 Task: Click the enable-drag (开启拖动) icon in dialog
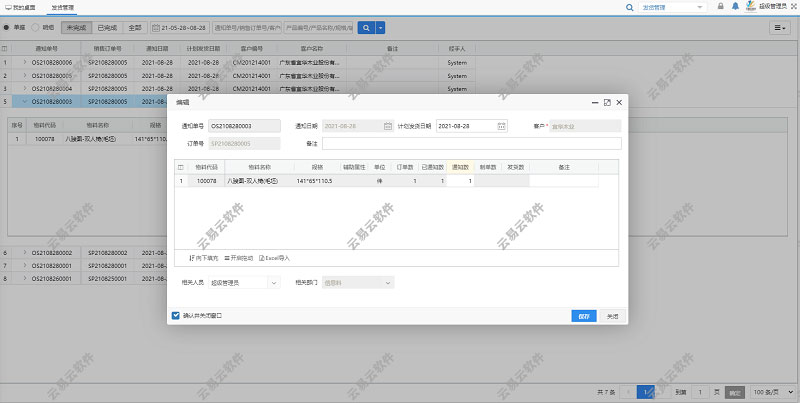(x=227, y=258)
